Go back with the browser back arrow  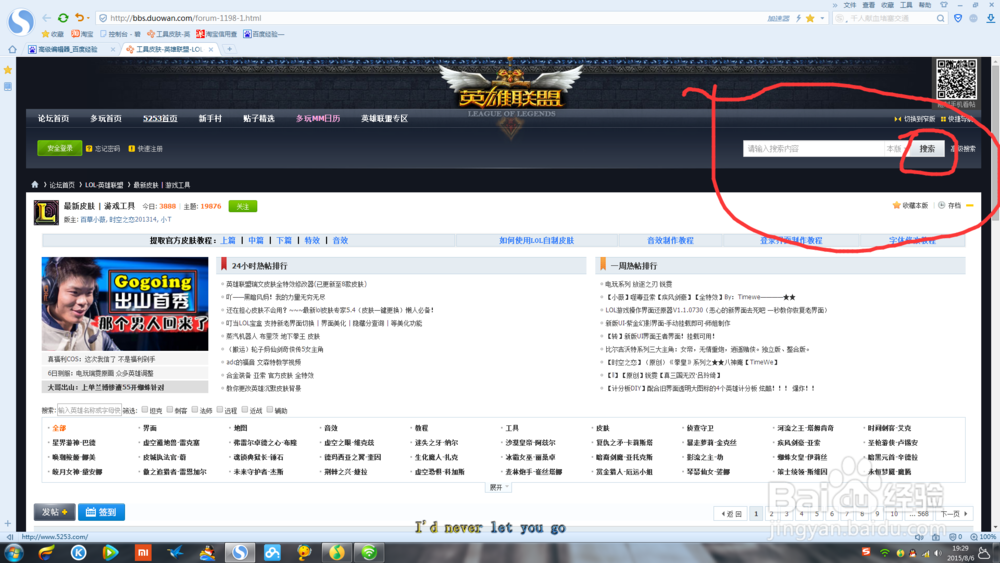click(47, 18)
